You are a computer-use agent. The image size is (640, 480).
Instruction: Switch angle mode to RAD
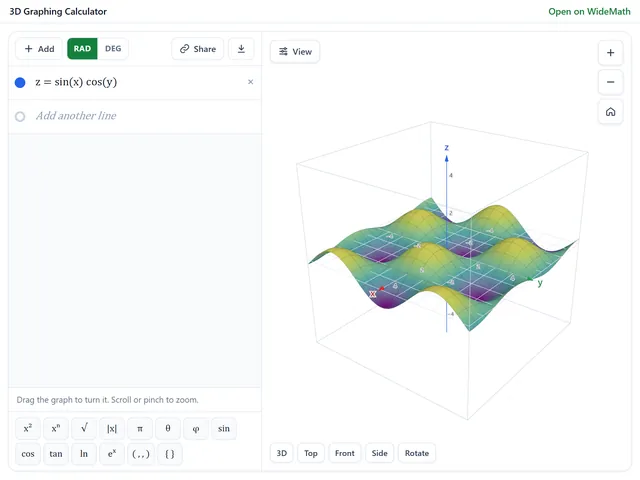[82, 49]
